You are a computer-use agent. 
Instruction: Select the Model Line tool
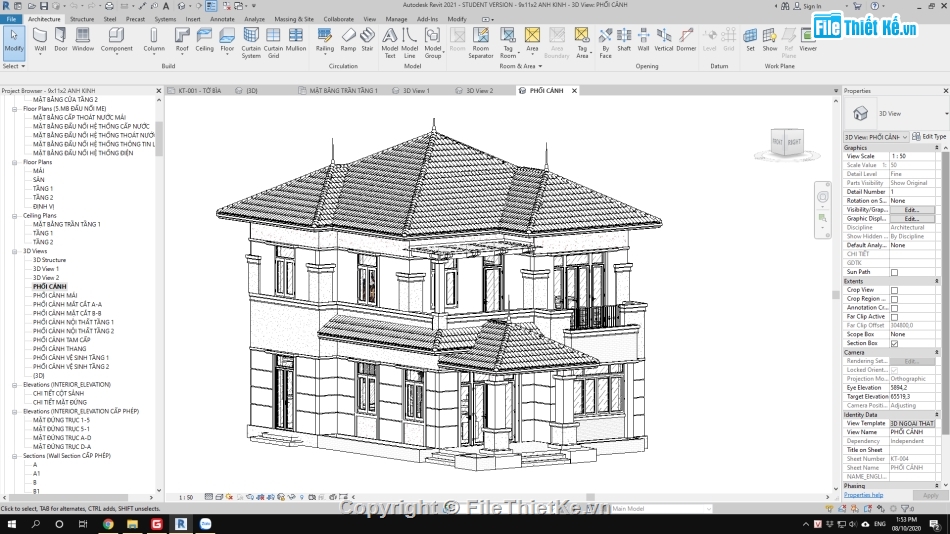410,43
